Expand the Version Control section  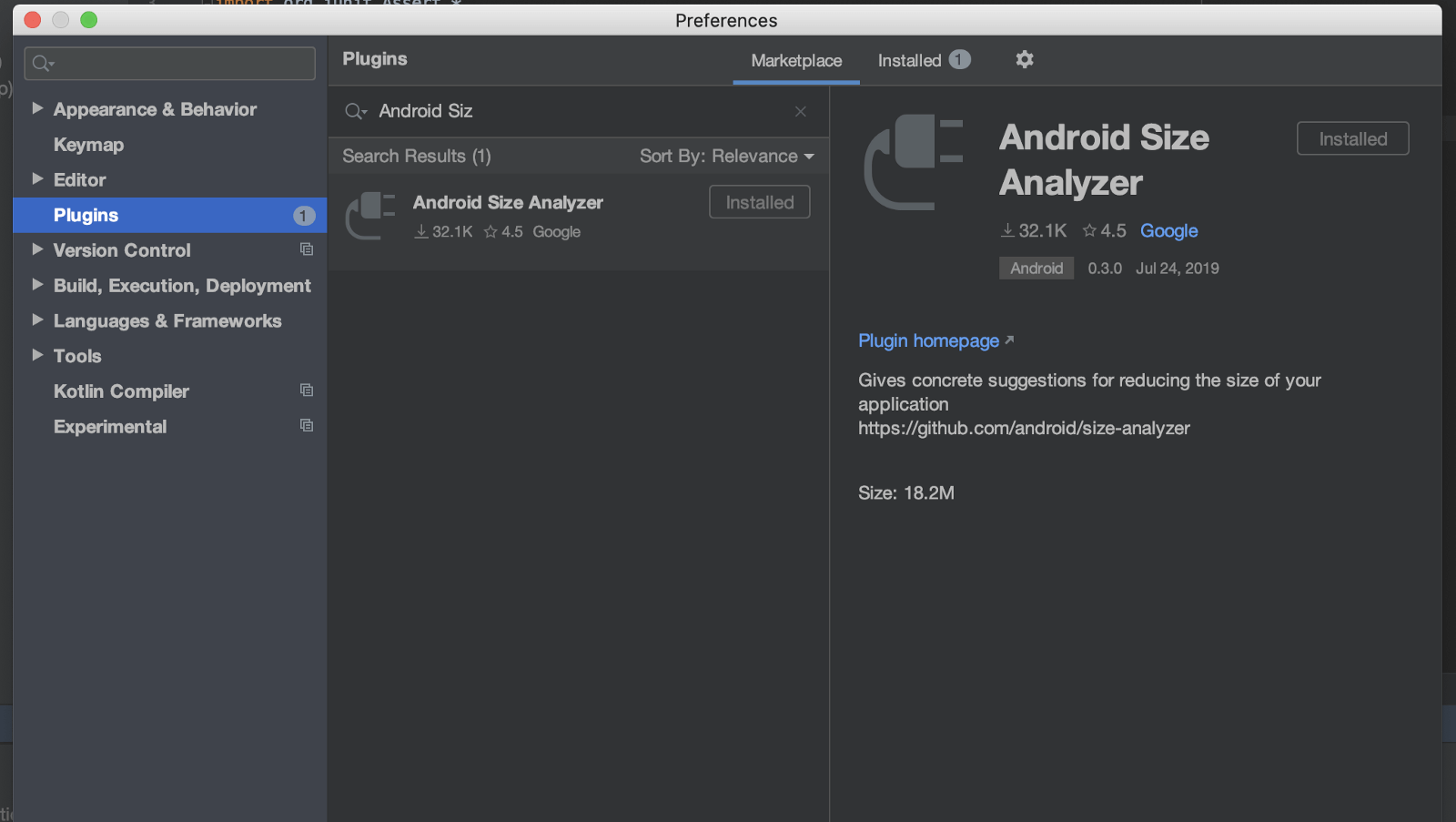tap(37, 249)
